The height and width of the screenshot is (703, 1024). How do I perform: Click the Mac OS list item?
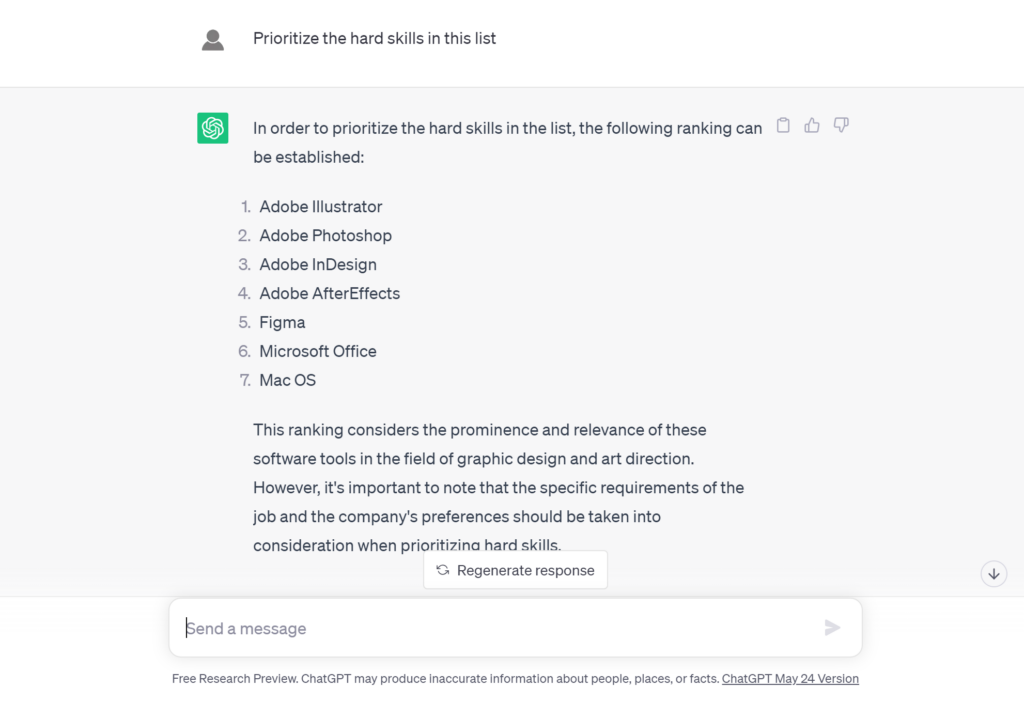287,380
